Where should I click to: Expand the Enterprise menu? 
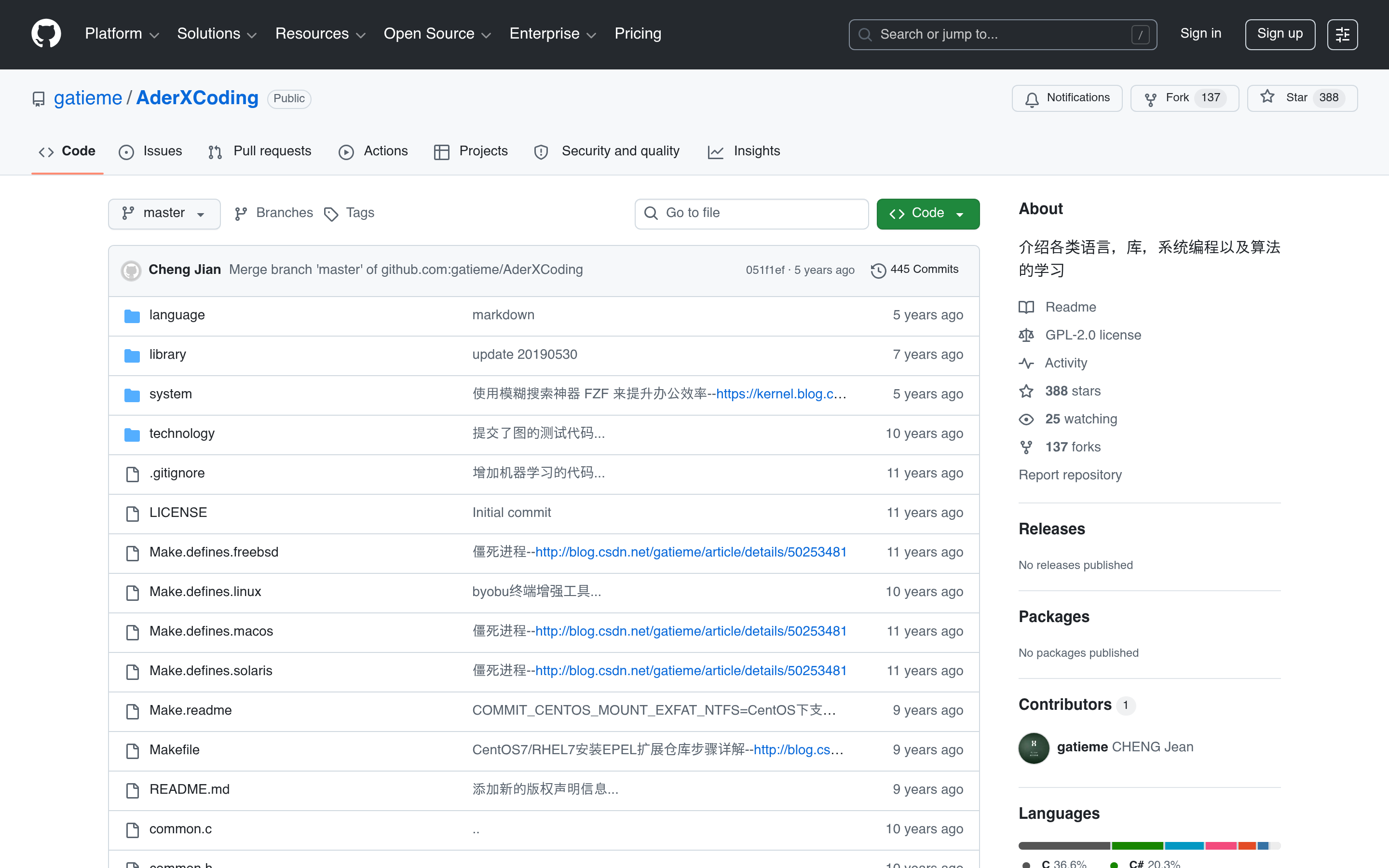click(x=553, y=34)
